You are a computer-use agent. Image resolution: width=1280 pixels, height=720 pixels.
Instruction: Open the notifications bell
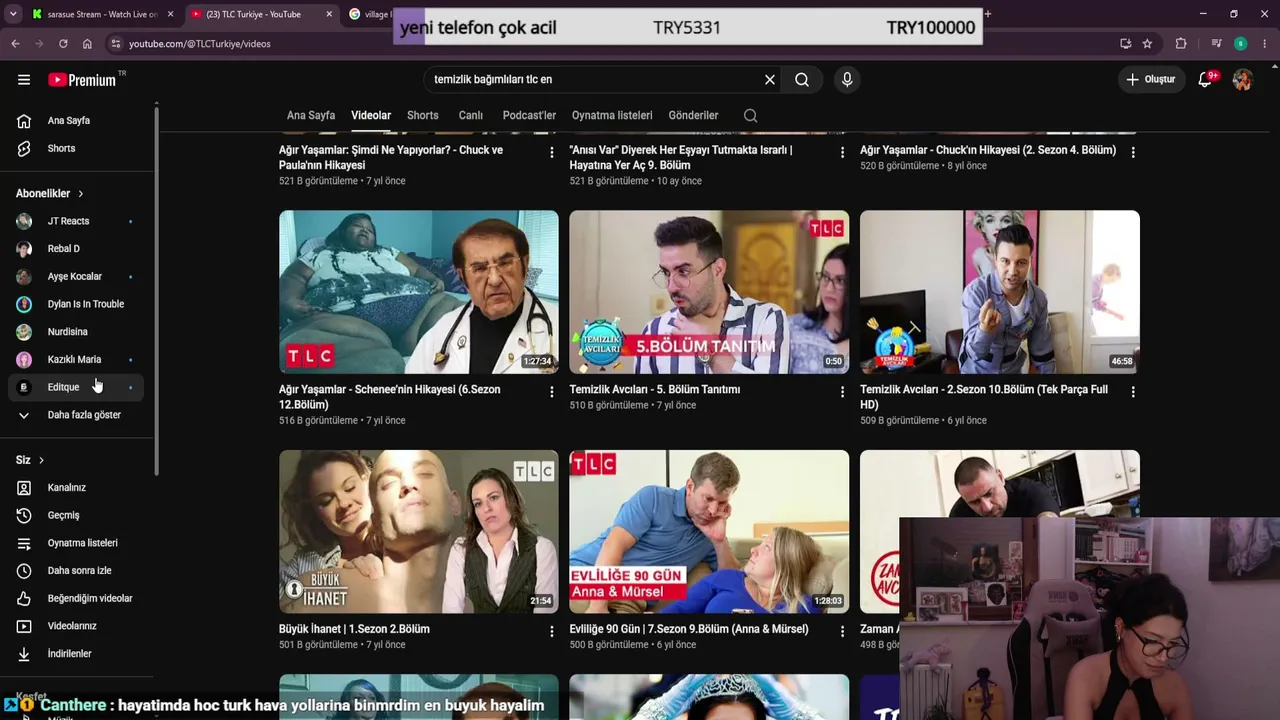coord(1206,80)
